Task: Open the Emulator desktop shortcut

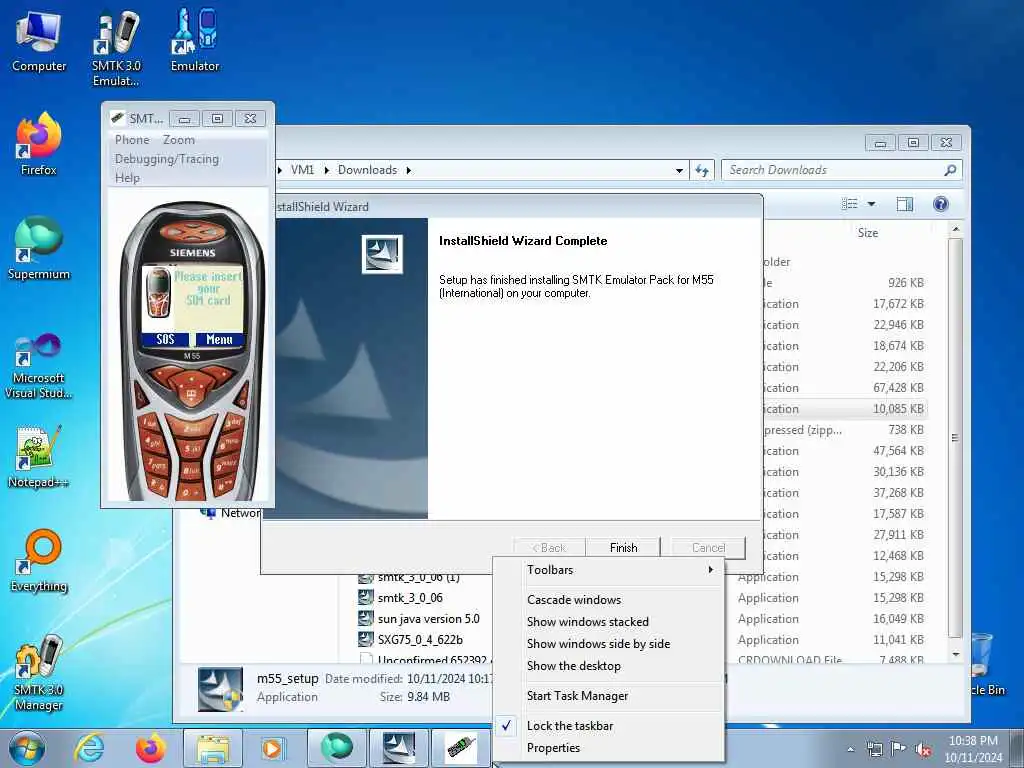Action: pos(195,40)
